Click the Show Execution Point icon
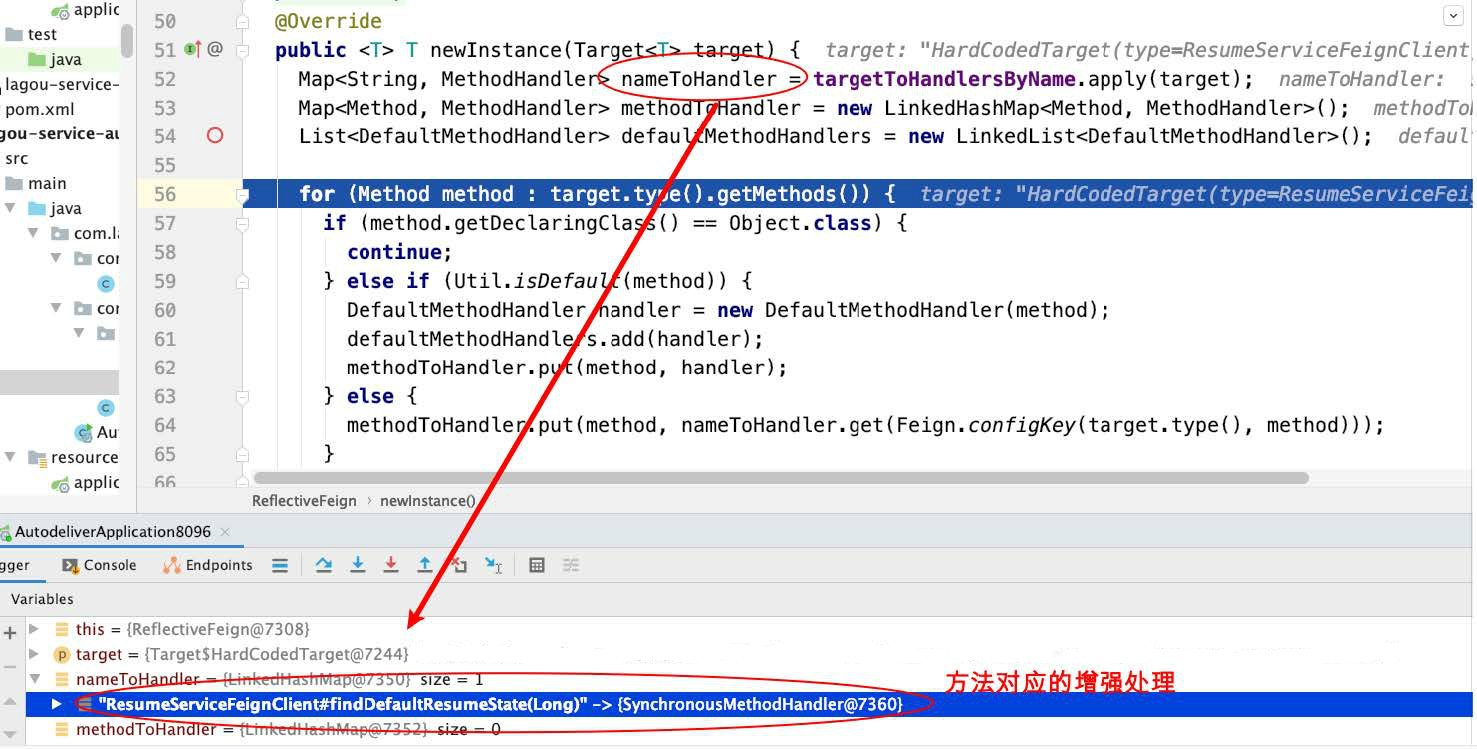 [280, 565]
